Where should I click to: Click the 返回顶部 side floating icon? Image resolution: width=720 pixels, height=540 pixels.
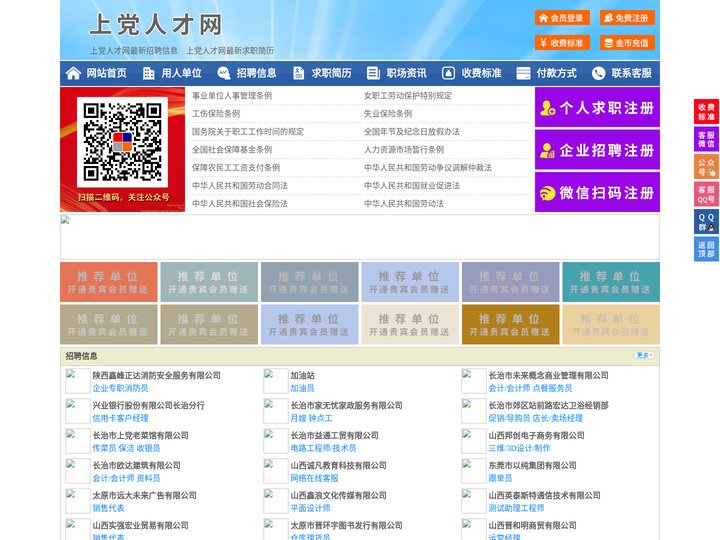(x=706, y=249)
